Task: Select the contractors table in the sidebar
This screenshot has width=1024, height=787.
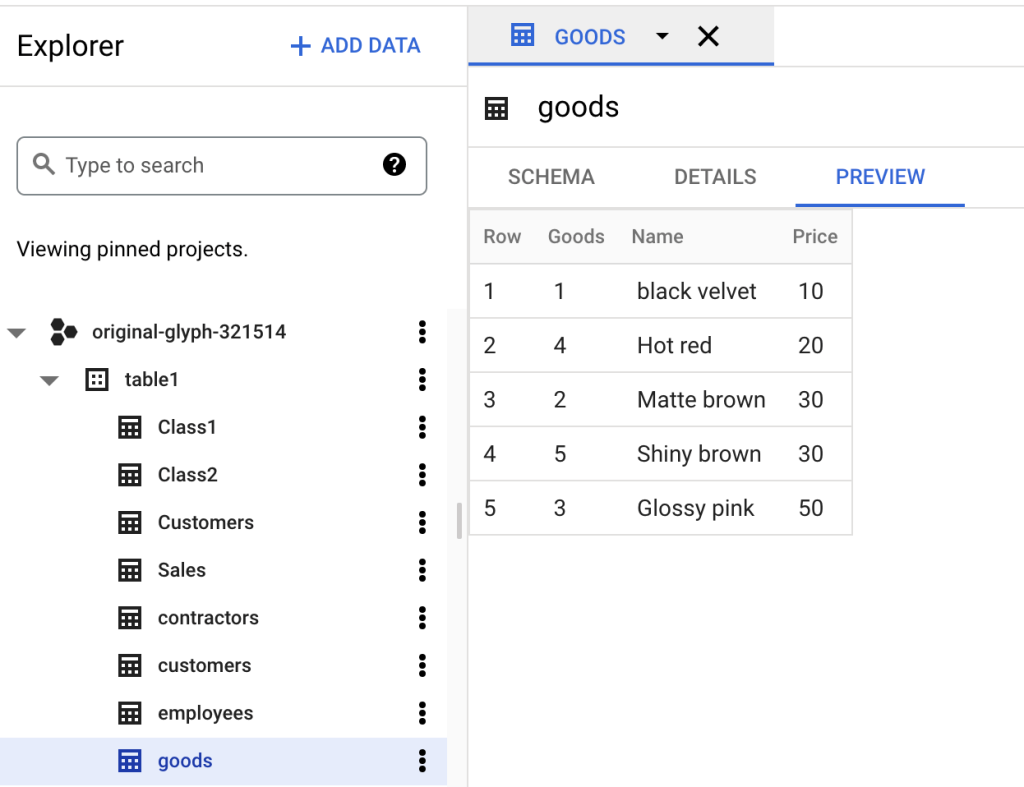Action: coord(209,617)
